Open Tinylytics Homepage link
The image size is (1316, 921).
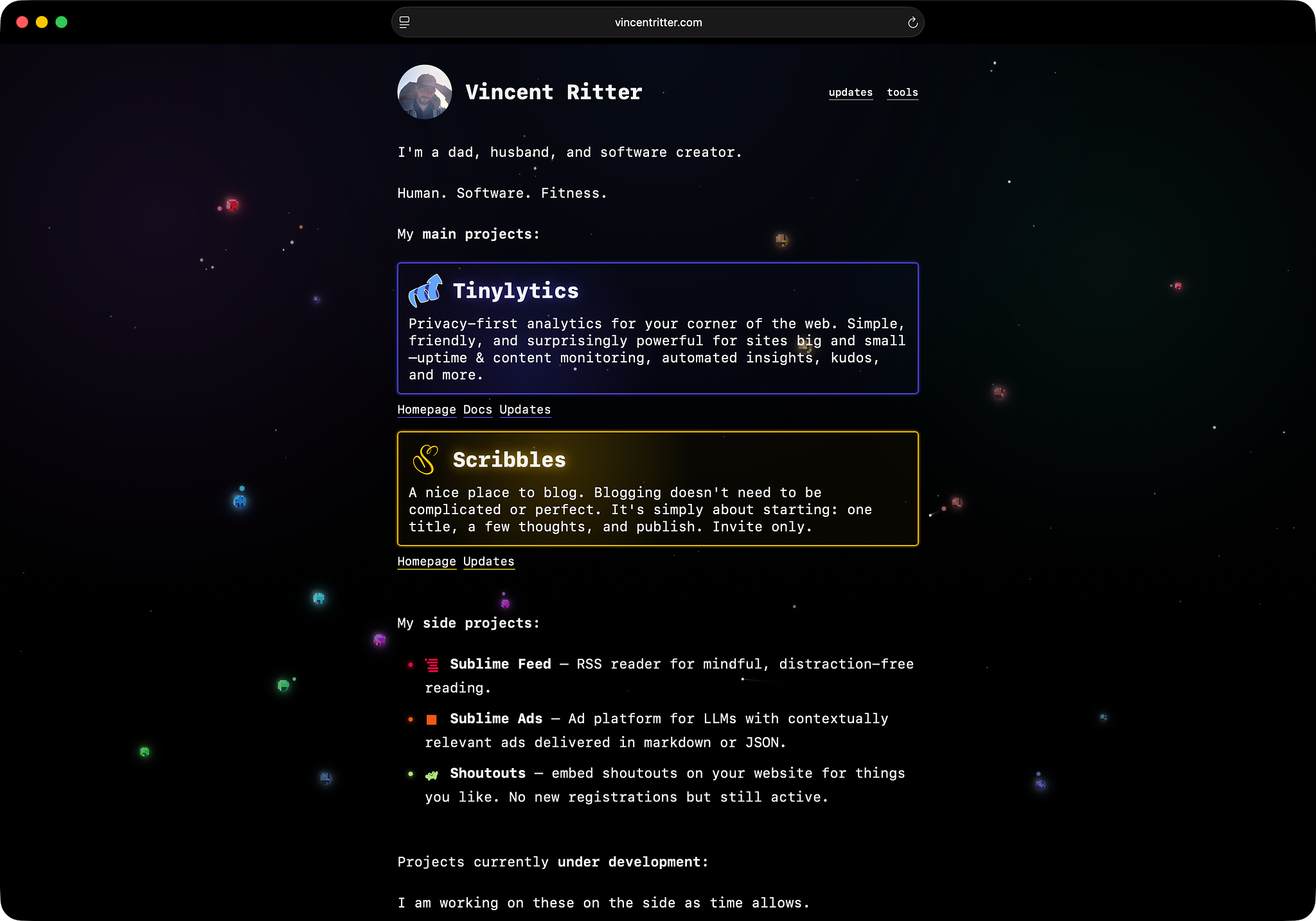[x=426, y=409]
